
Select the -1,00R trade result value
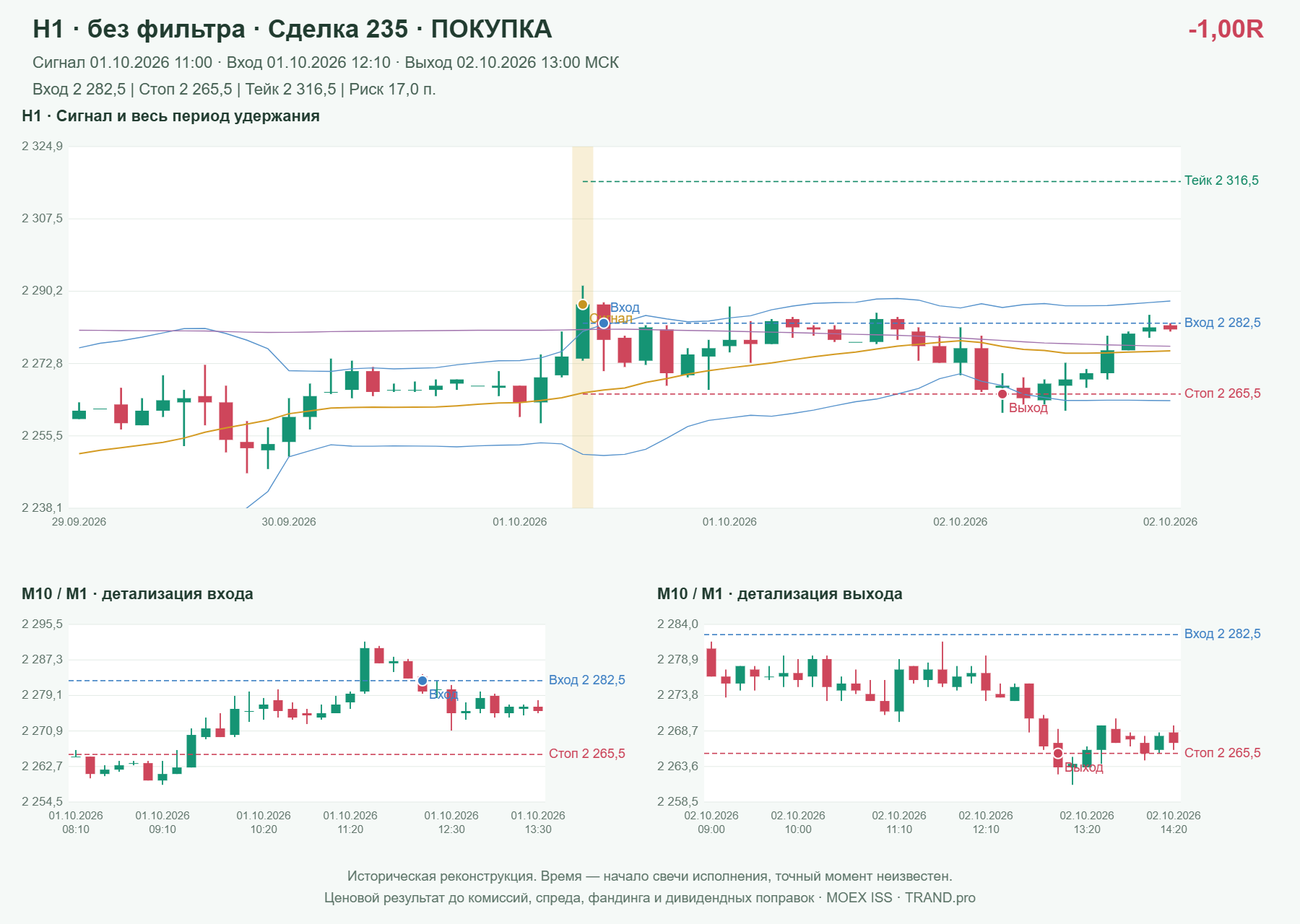(x=1226, y=29)
